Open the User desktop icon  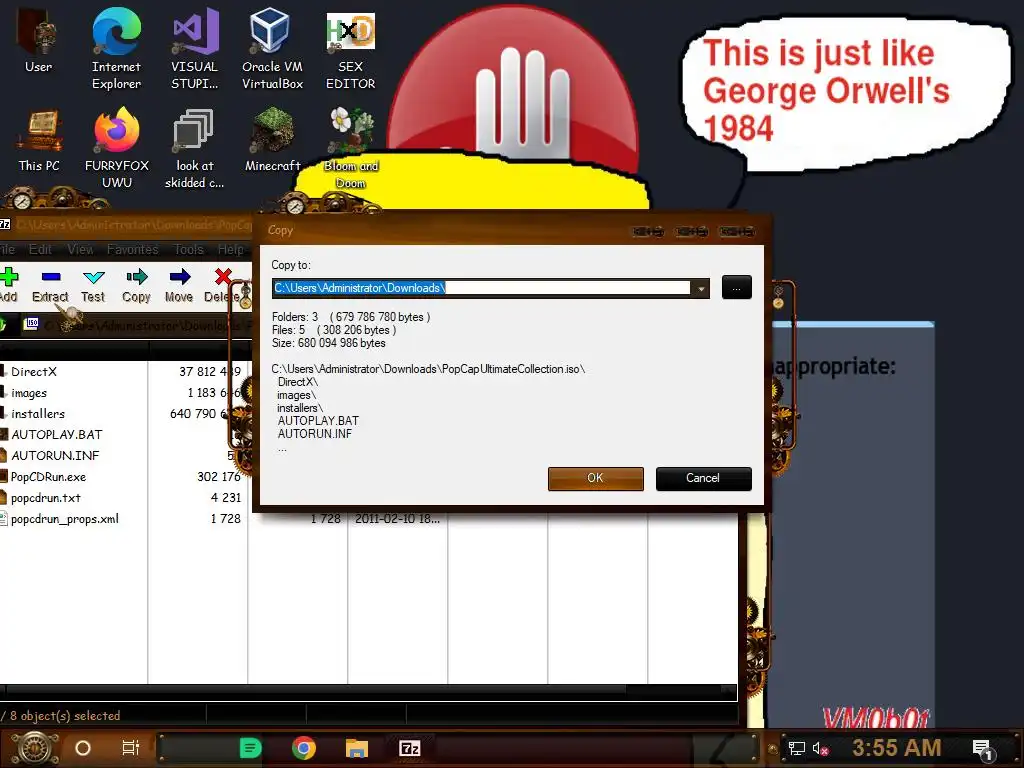tap(38, 40)
